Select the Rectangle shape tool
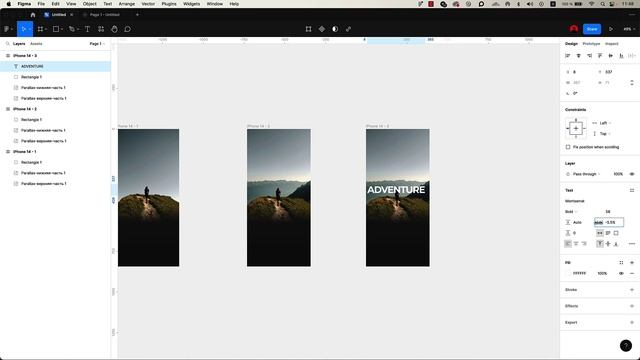640x360 pixels. (56, 29)
